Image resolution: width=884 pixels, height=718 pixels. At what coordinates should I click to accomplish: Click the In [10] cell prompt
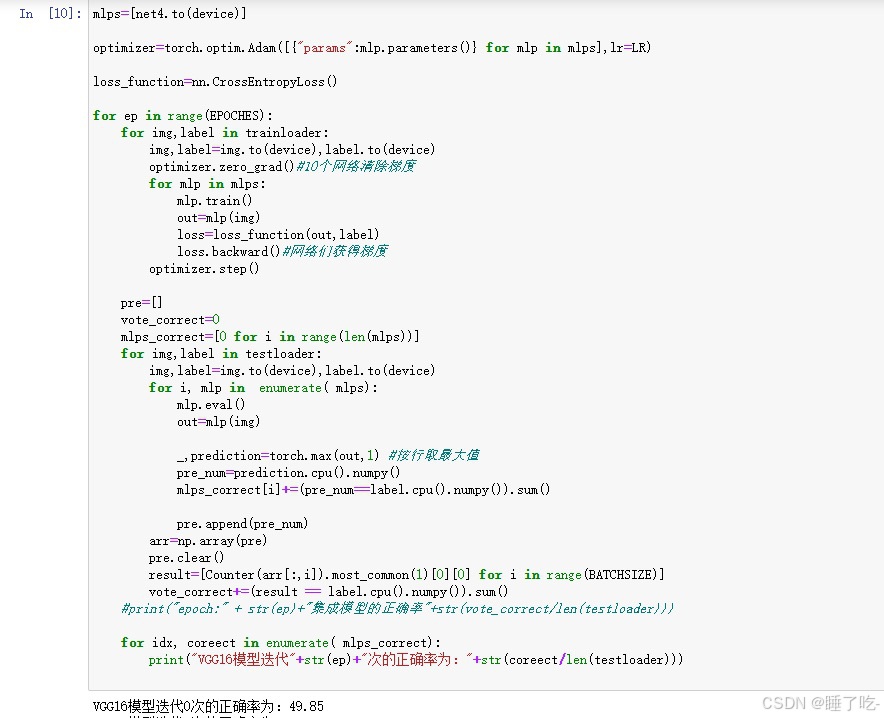pos(50,14)
